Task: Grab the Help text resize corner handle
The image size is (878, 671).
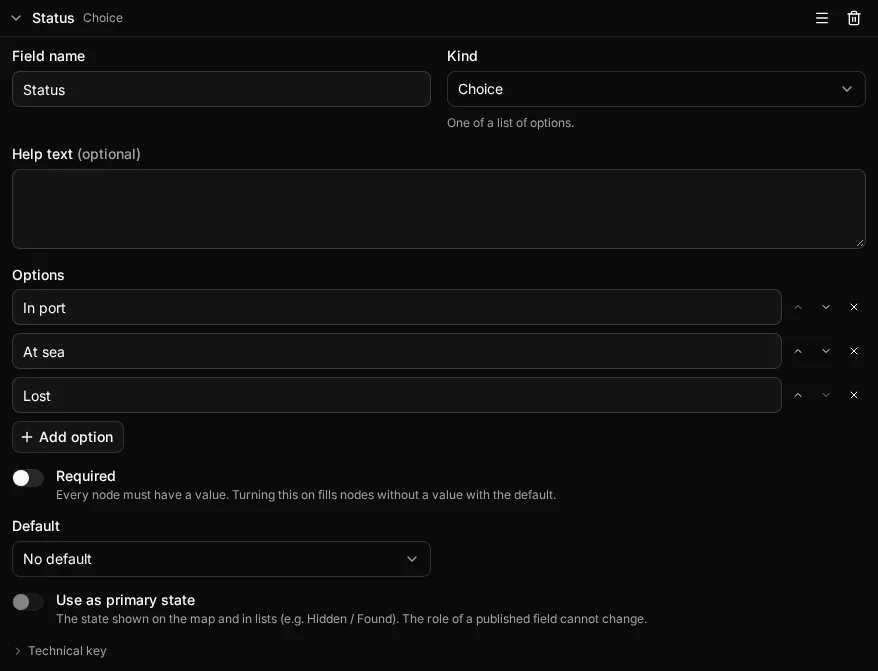Action: pos(860,243)
